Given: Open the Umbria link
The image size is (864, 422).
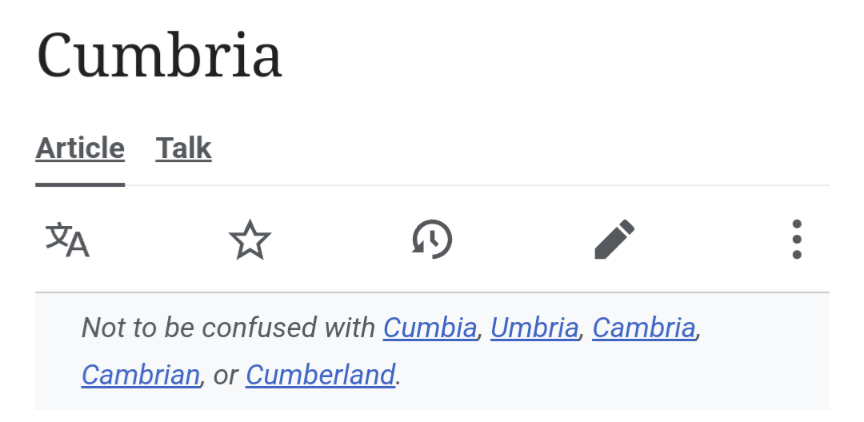Looking at the screenshot, I should click(x=534, y=327).
